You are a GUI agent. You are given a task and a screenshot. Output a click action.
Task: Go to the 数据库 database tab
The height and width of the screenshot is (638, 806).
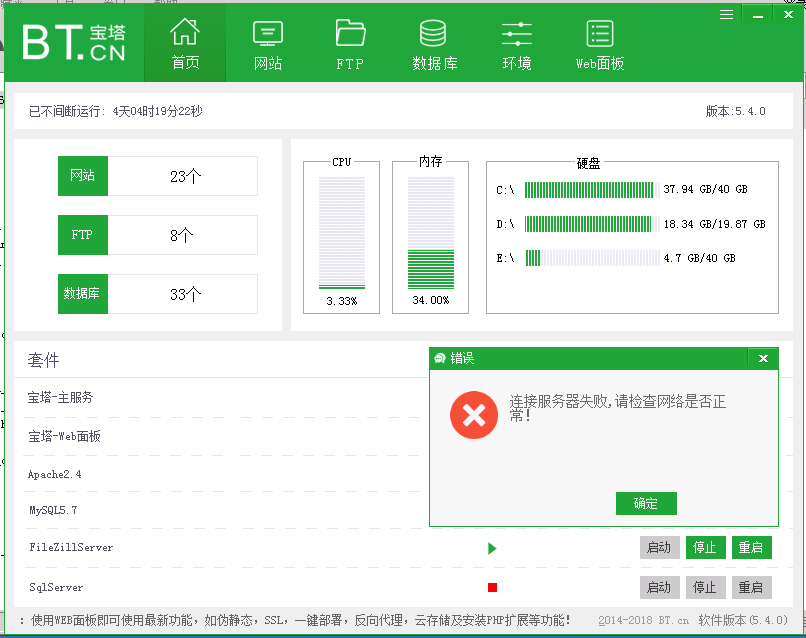pos(434,43)
